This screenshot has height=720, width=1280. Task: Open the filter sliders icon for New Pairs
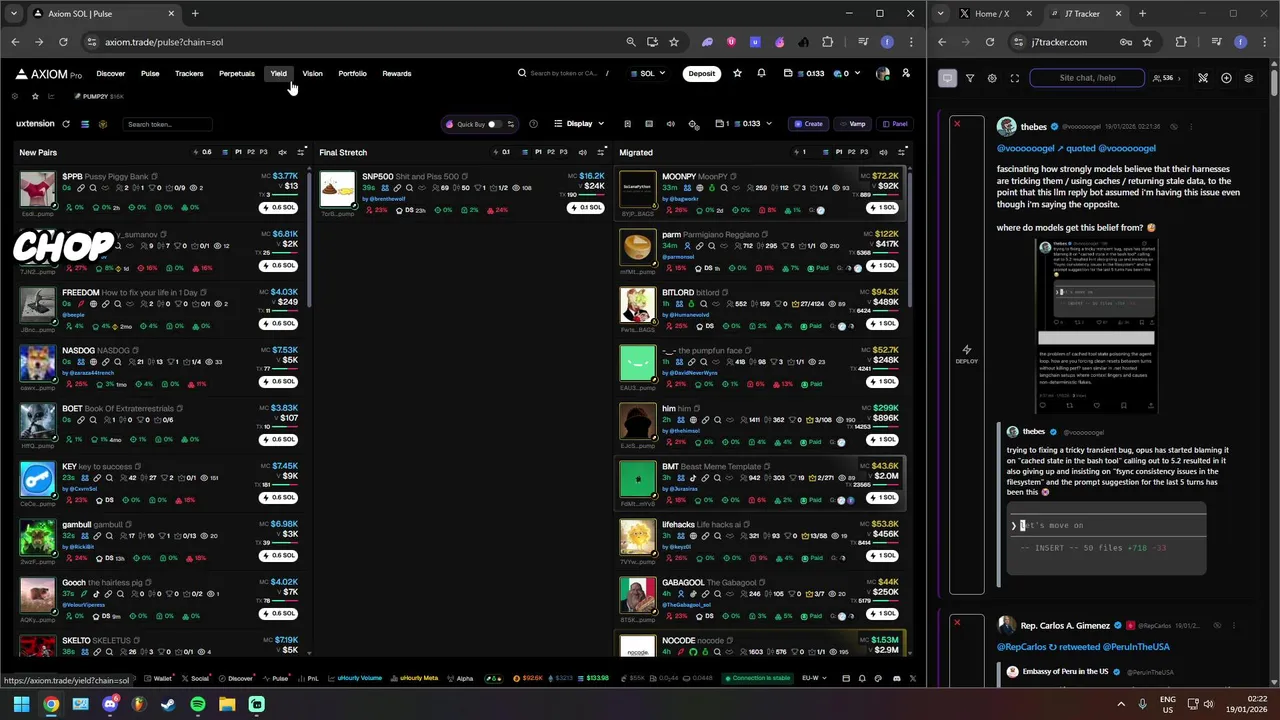301,152
